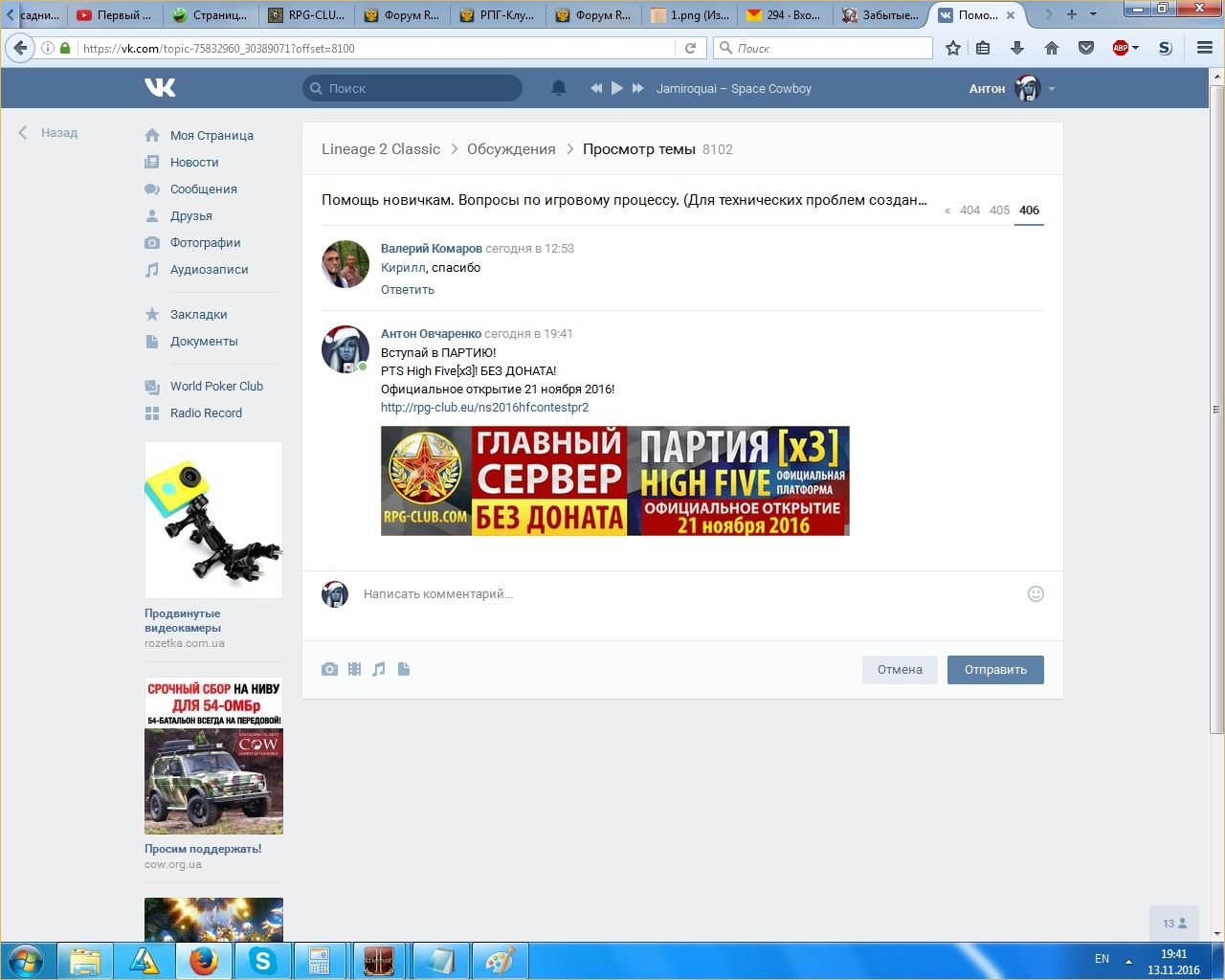The width and height of the screenshot is (1225, 980).
Task: Open the Pocket icon in toolbar
Action: [x=1086, y=48]
